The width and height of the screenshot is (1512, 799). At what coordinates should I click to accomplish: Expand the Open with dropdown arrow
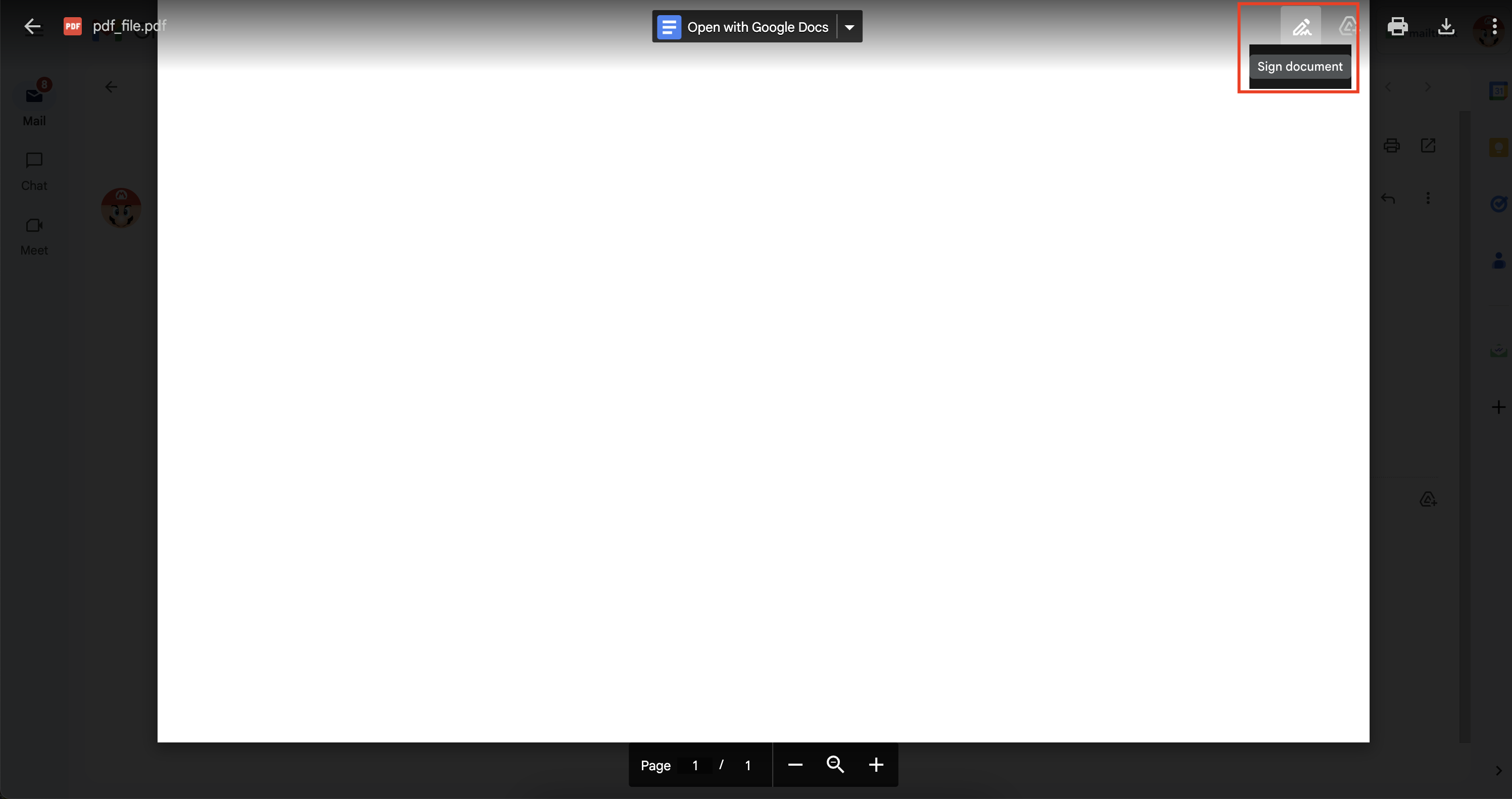849,27
